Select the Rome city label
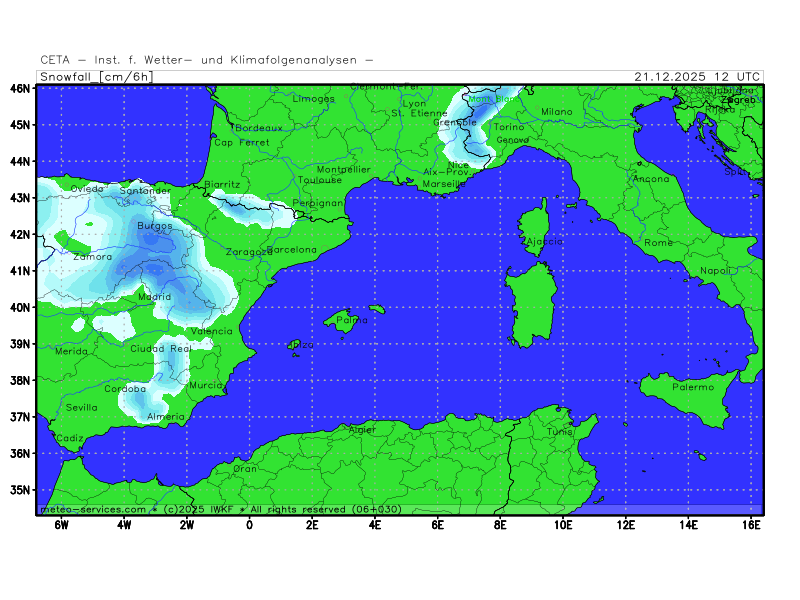 659,243
